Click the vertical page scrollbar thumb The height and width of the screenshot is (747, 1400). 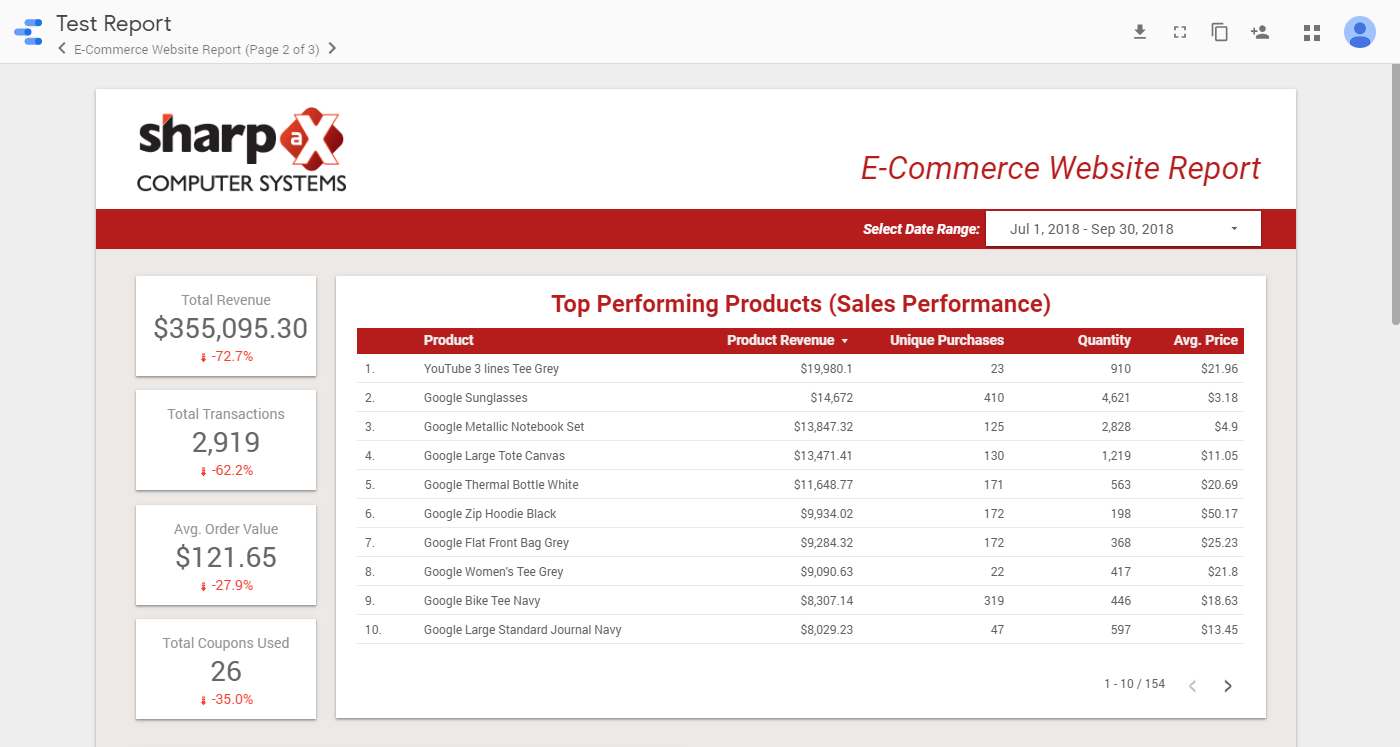tap(1395, 195)
